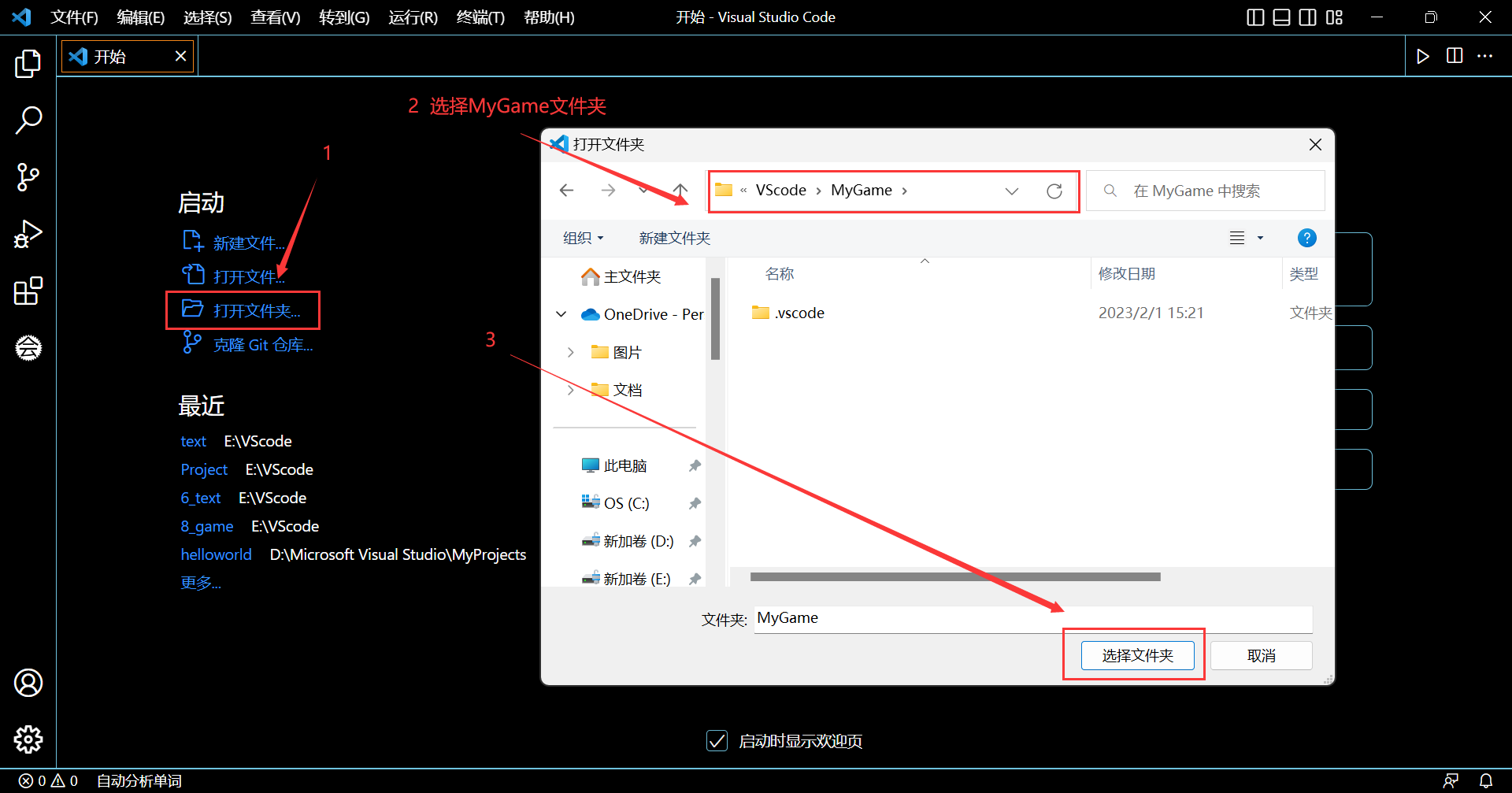Open the 终端(T) menu

click(x=480, y=17)
